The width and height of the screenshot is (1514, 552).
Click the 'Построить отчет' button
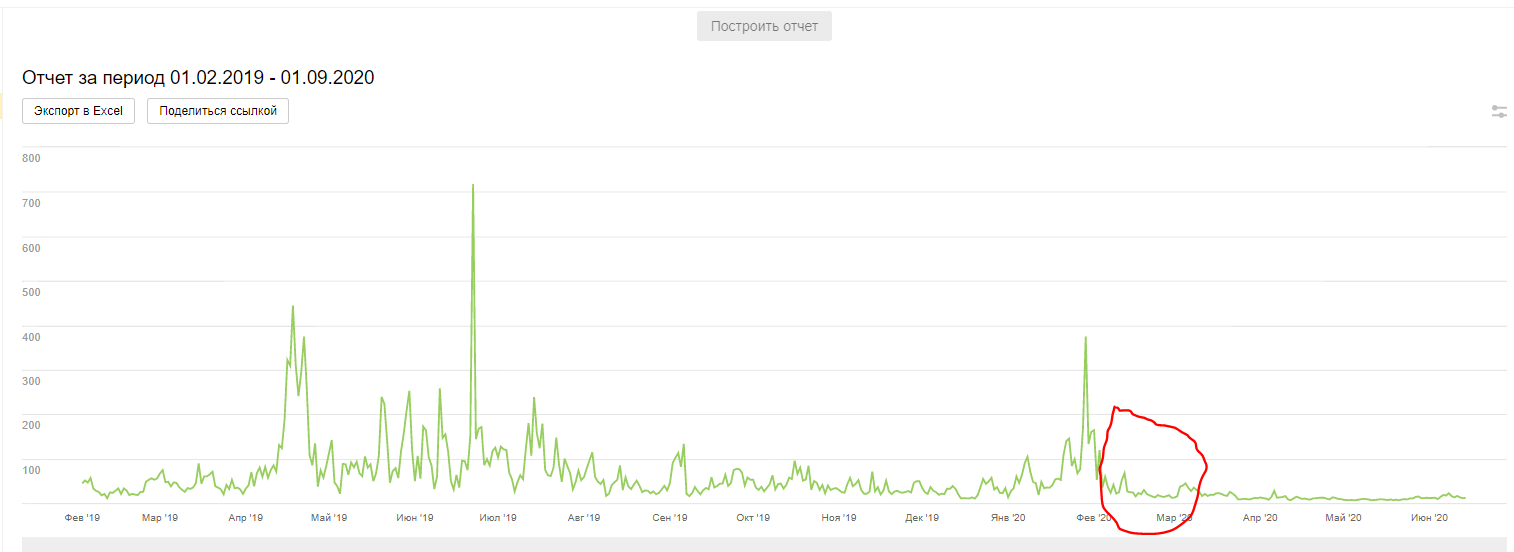[x=764, y=26]
